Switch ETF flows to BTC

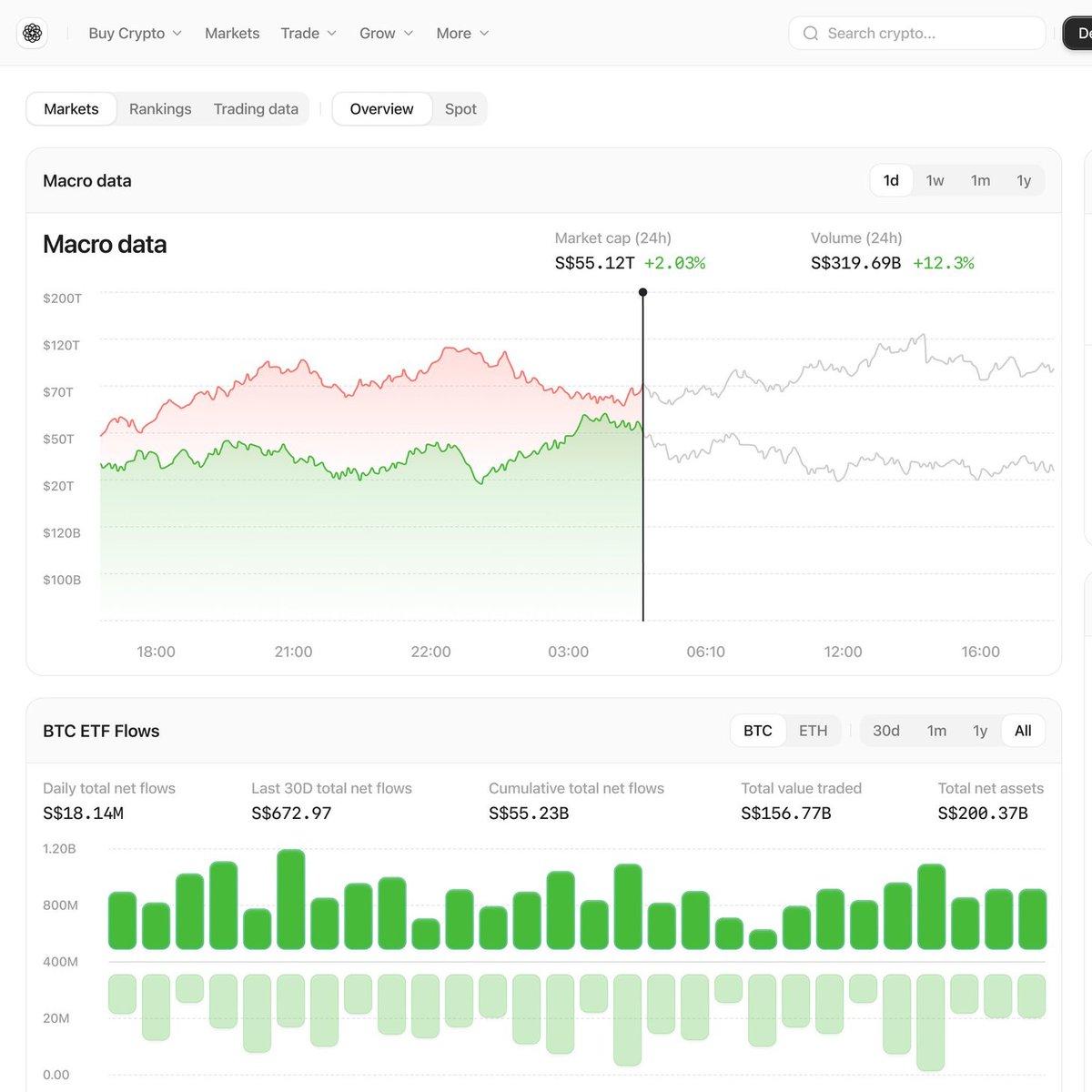758,731
